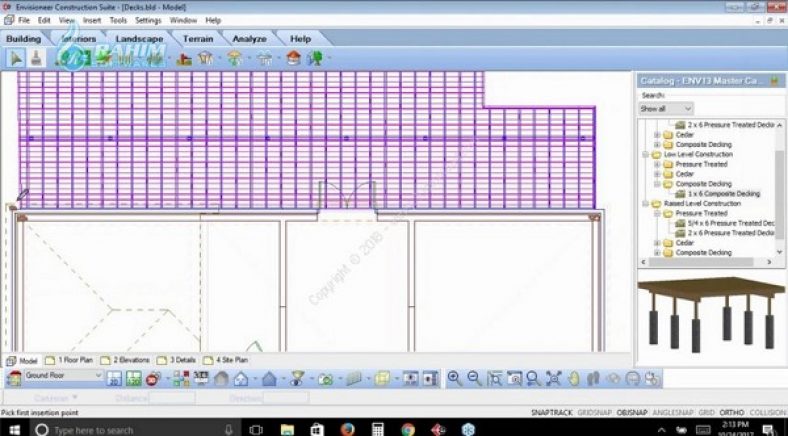788x436 pixels.
Task: Select the paintbrush material tool
Action: point(36,58)
